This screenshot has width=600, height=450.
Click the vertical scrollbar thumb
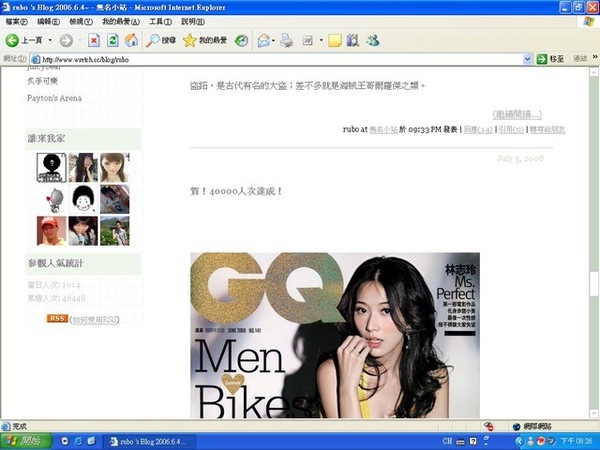point(594,284)
